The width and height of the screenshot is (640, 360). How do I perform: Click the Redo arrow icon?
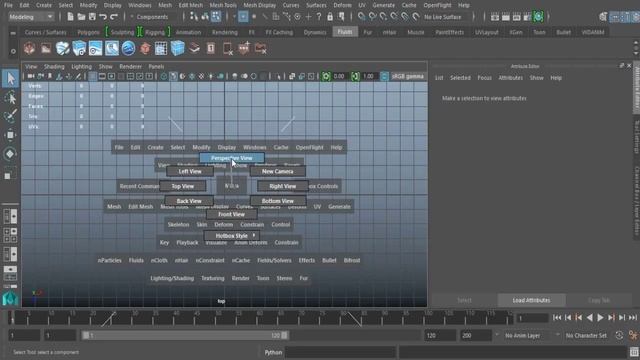[114, 17]
